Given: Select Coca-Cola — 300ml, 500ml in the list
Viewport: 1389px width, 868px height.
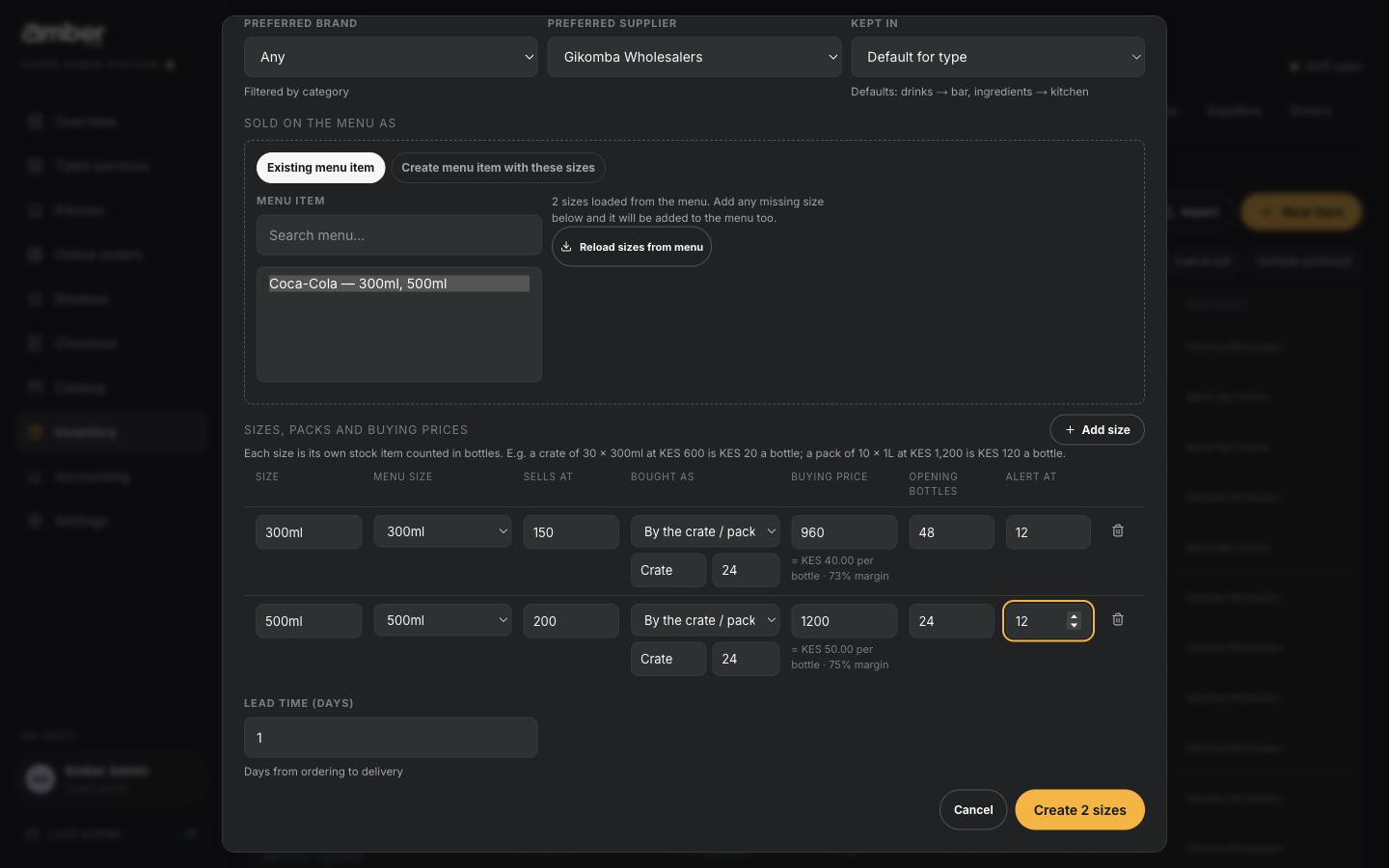Looking at the screenshot, I should coord(399,284).
